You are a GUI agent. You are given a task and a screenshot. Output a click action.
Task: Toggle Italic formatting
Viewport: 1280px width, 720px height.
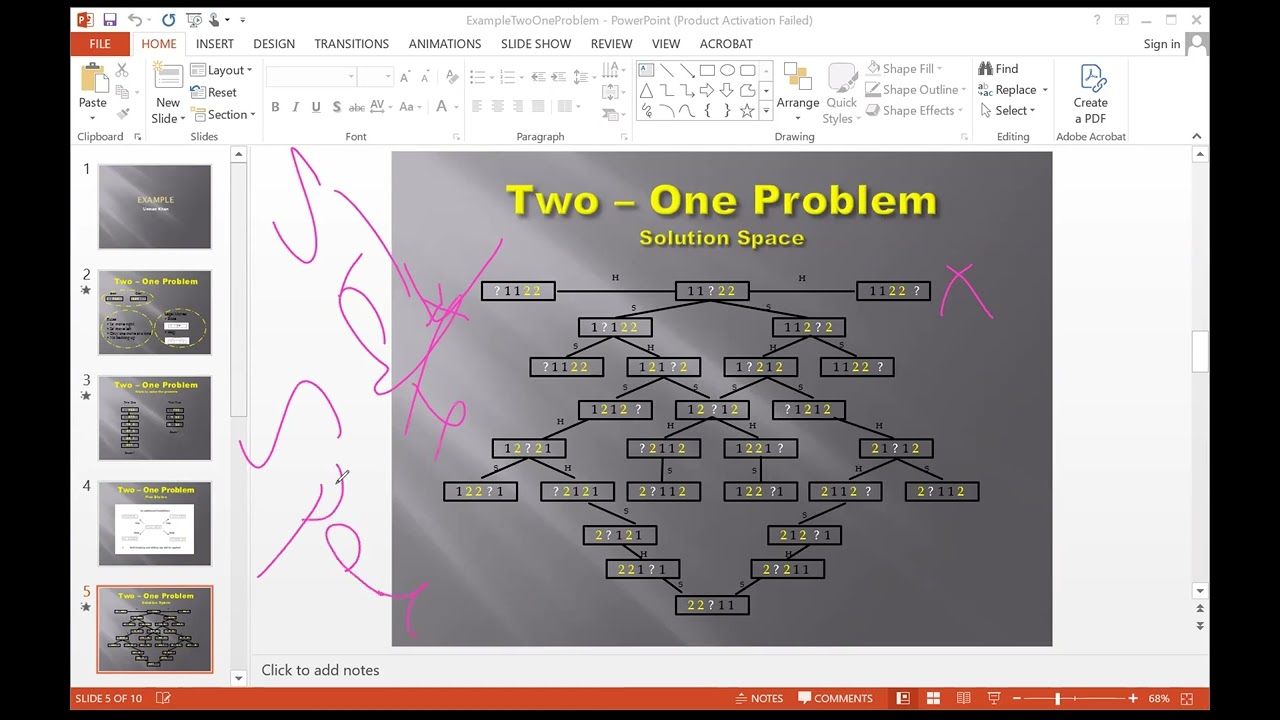click(x=296, y=107)
